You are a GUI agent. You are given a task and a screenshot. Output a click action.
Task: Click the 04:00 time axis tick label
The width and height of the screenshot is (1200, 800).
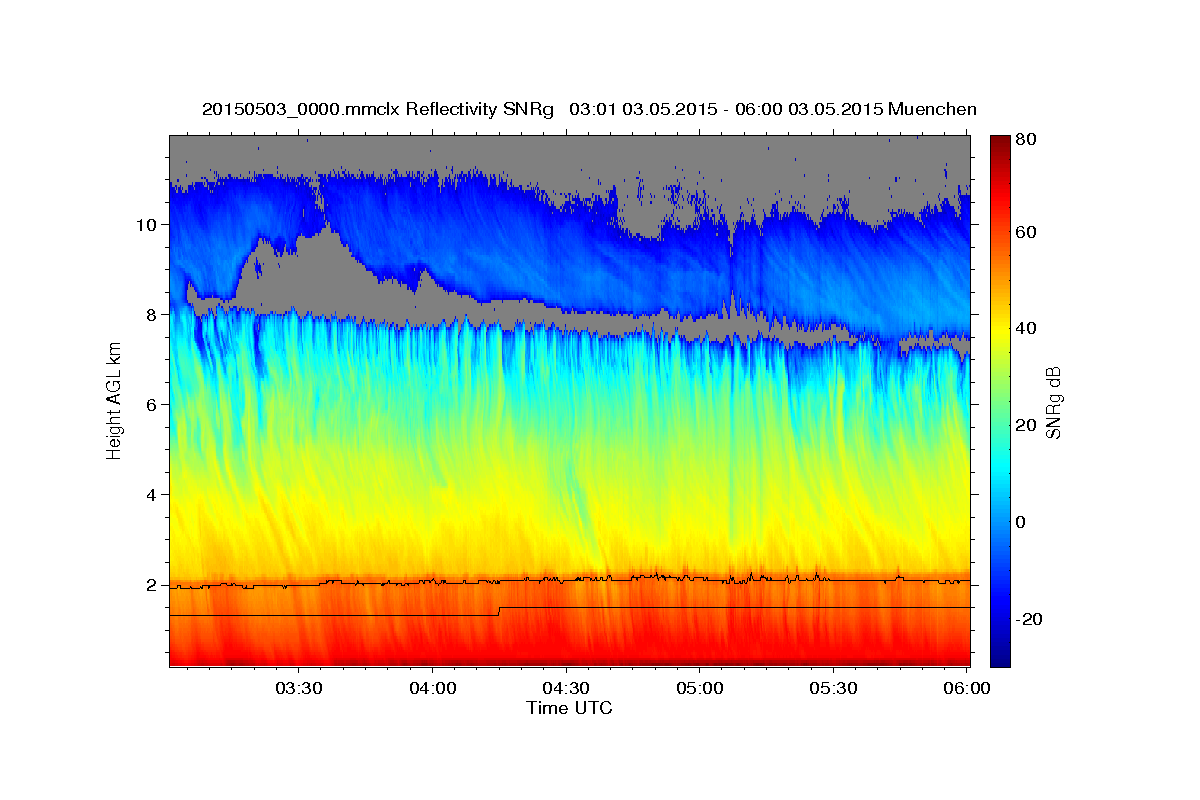point(432,689)
